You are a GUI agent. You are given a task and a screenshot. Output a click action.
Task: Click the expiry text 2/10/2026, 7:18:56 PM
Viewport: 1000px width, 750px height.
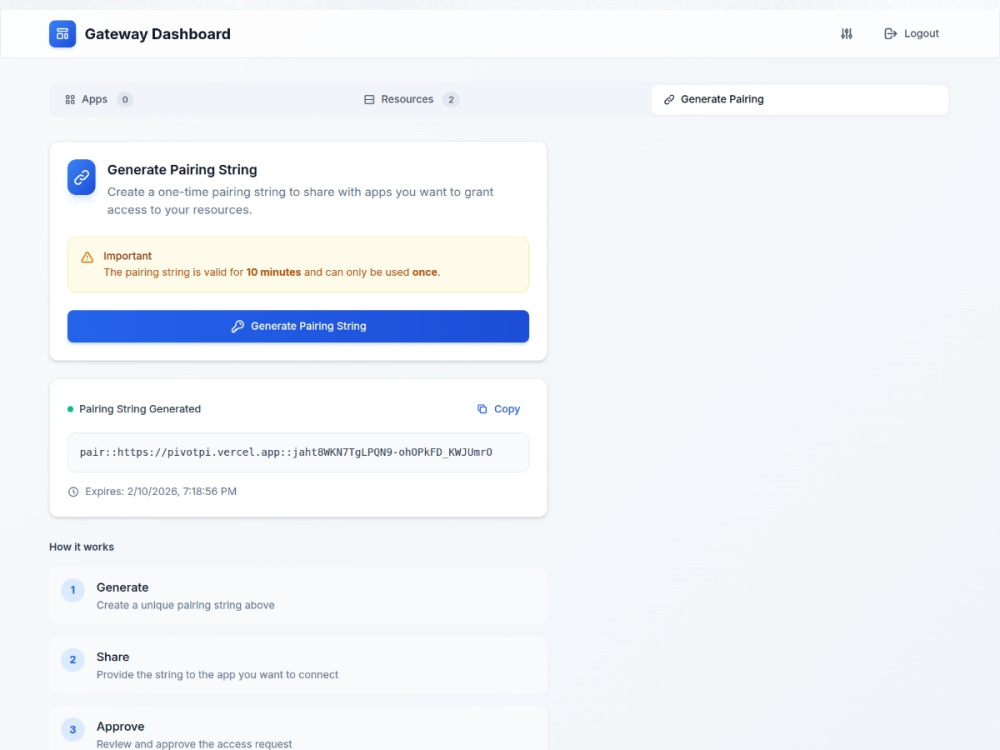coord(182,491)
